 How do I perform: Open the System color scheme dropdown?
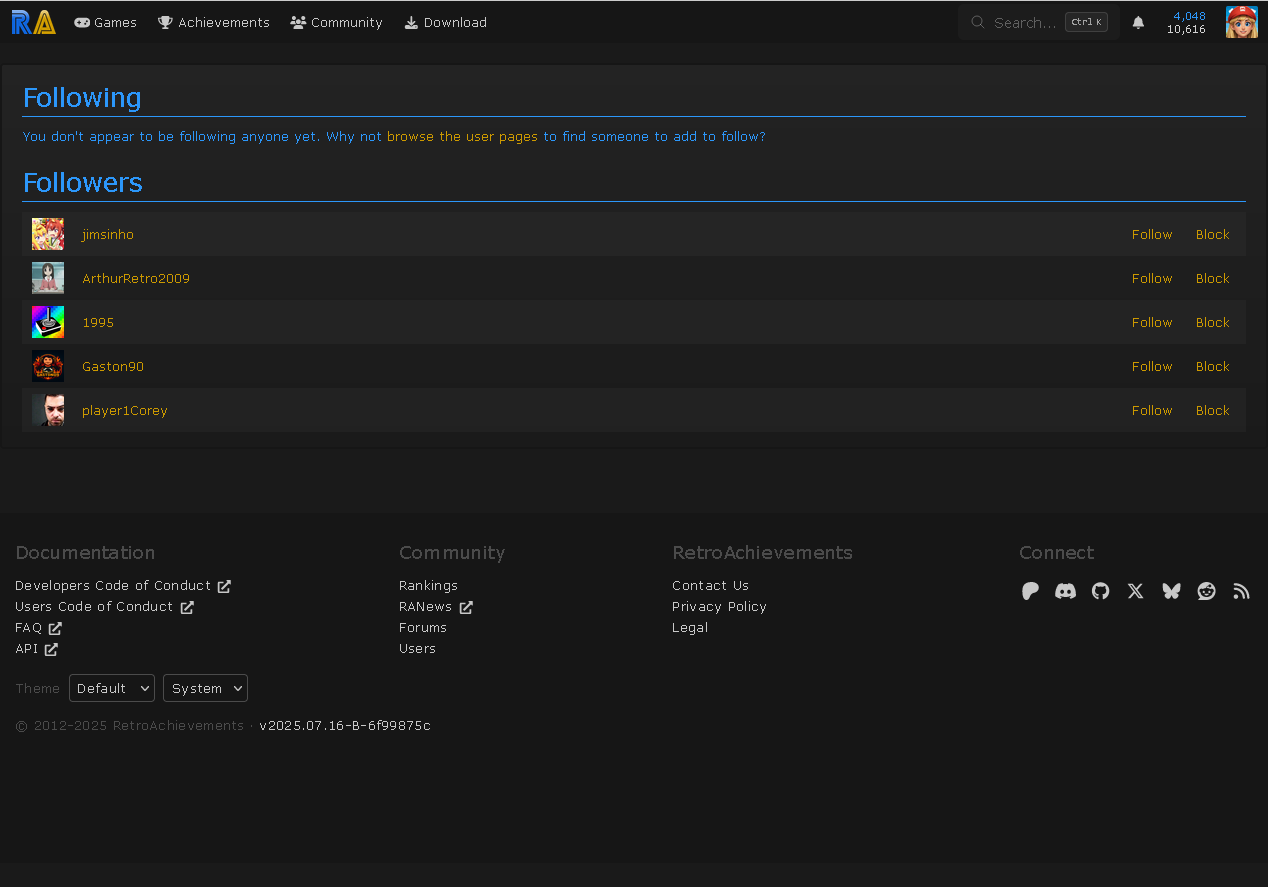205,688
